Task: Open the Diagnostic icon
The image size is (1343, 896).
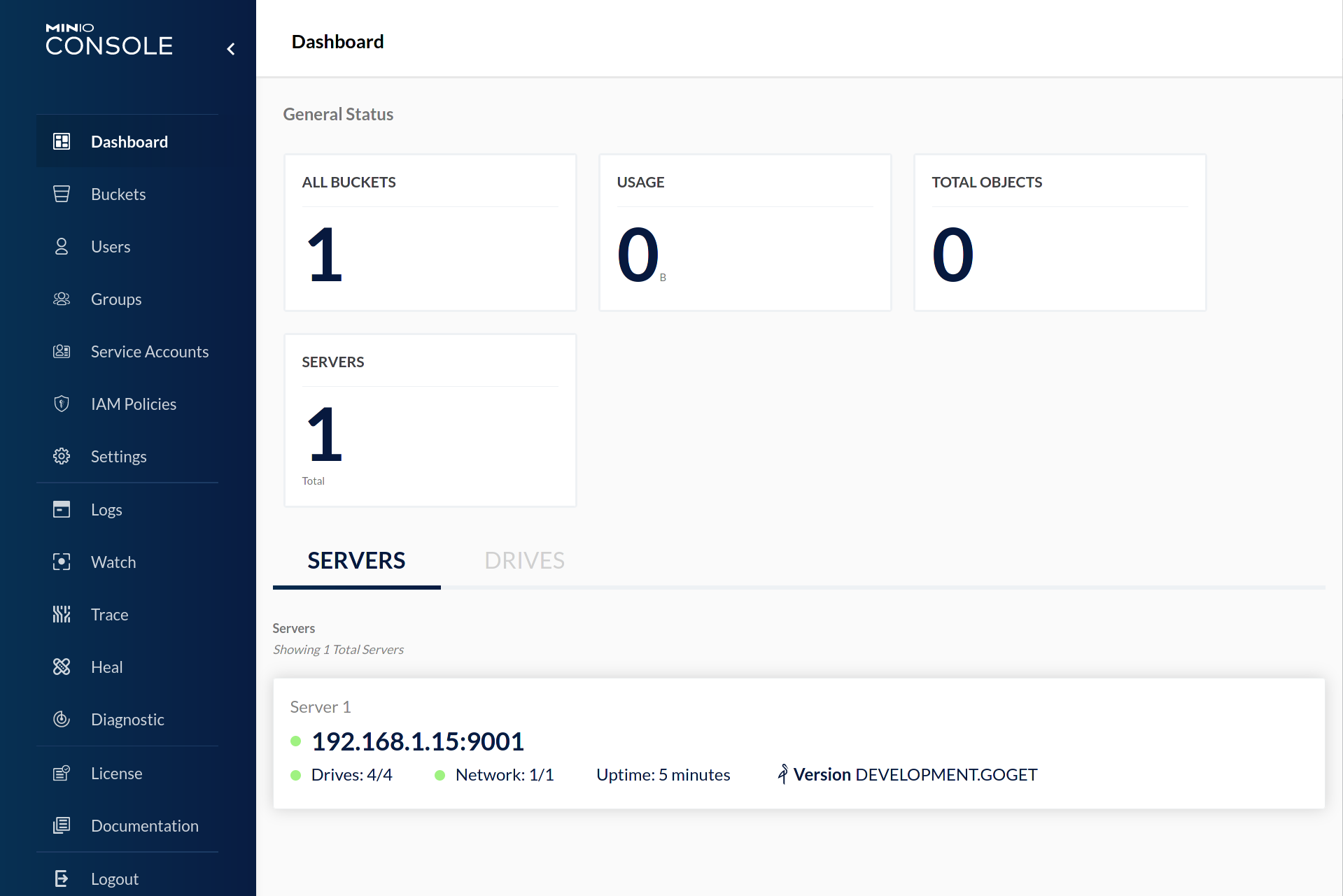Action: [x=62, y=720]
